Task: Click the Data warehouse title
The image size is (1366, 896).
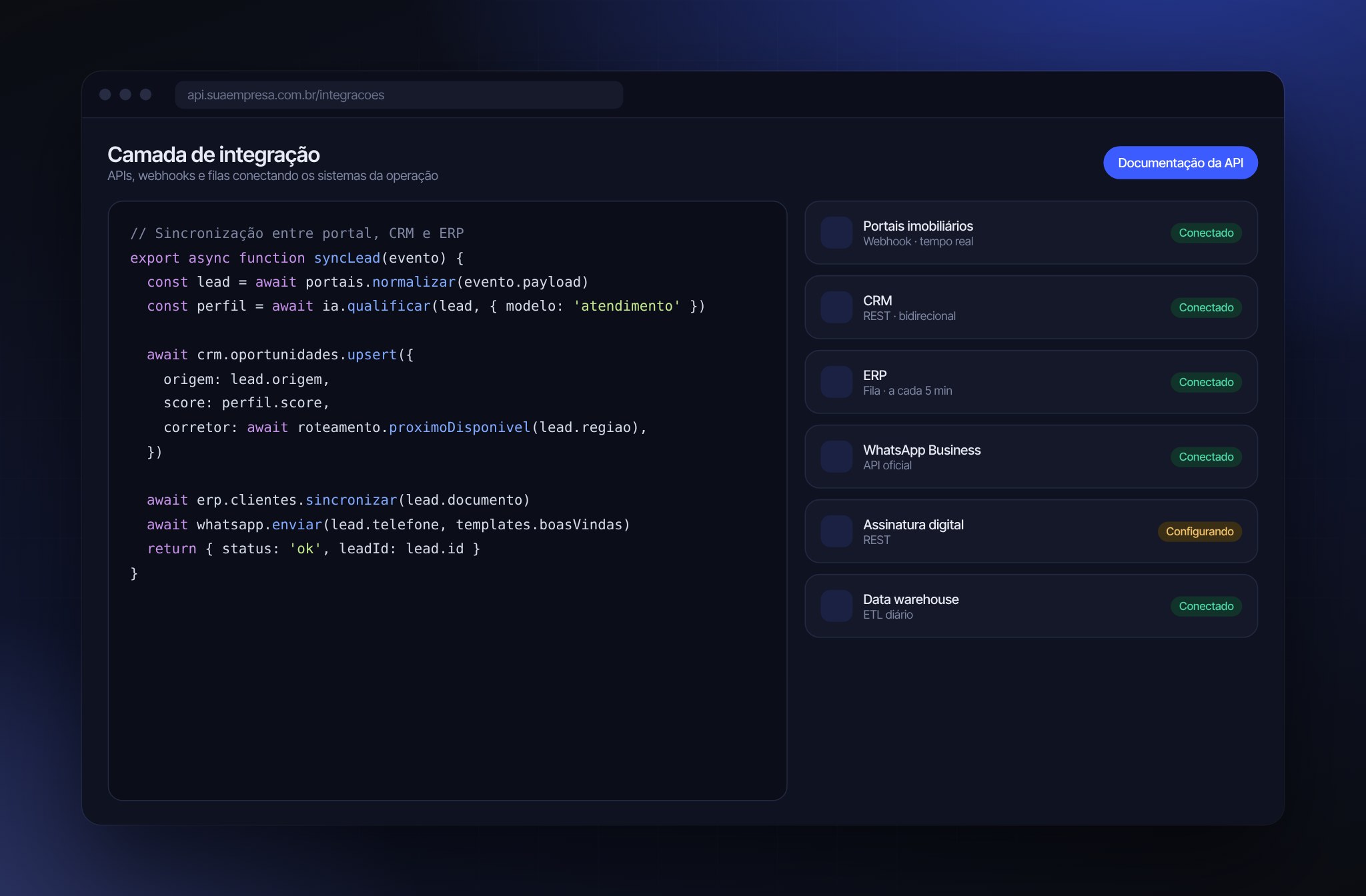Action: tap(910, 599)
